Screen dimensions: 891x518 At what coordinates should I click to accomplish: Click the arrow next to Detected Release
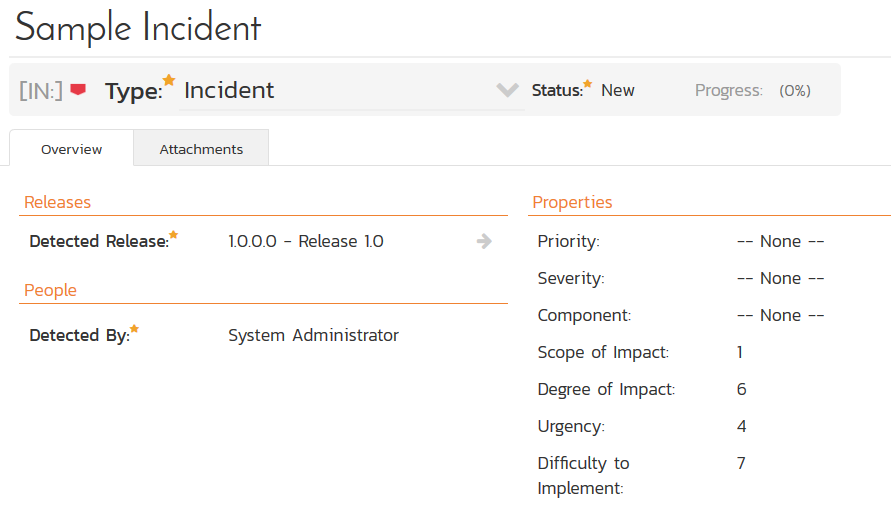point(484,241)
